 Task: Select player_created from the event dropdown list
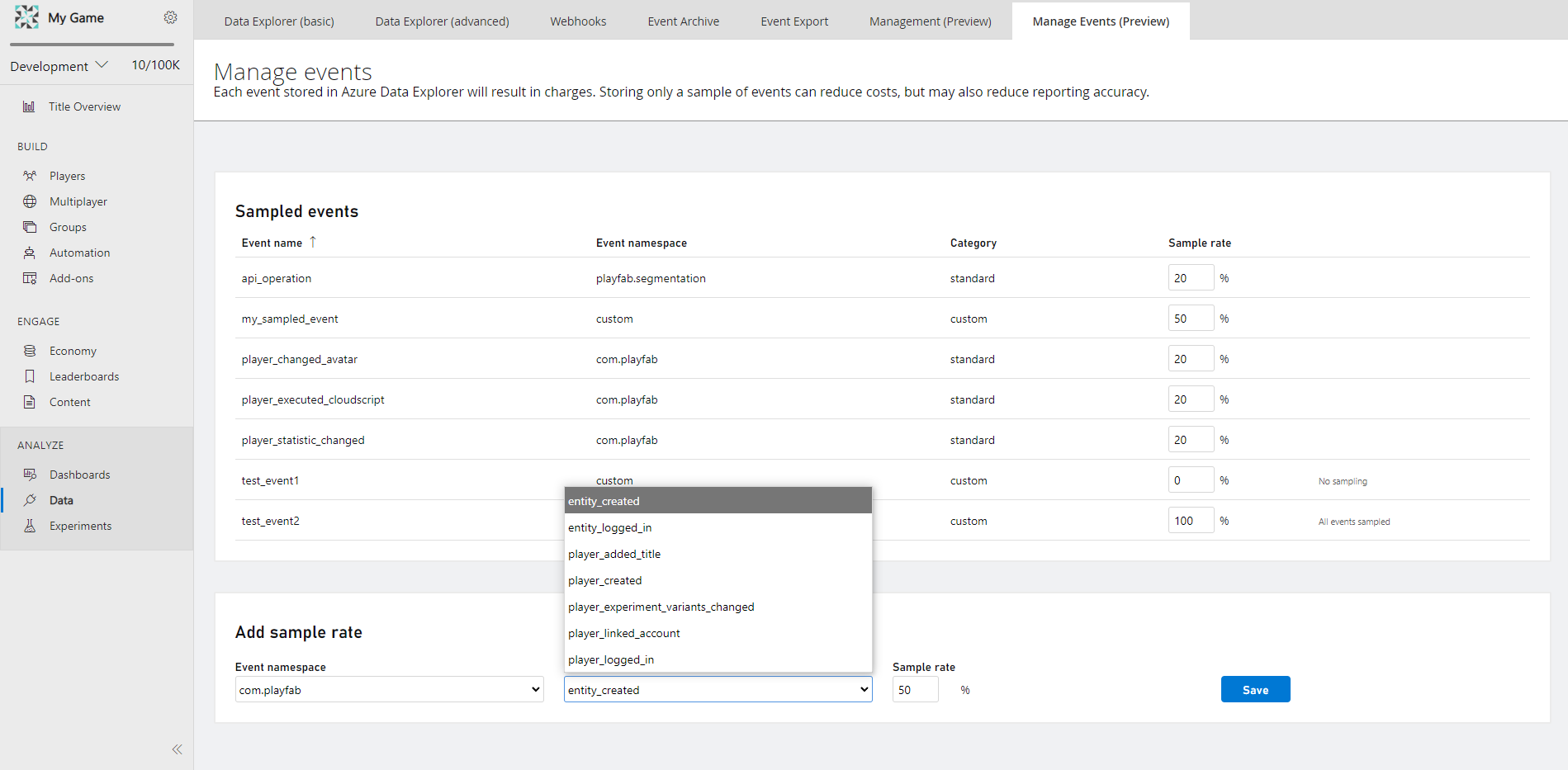point(605,580)
